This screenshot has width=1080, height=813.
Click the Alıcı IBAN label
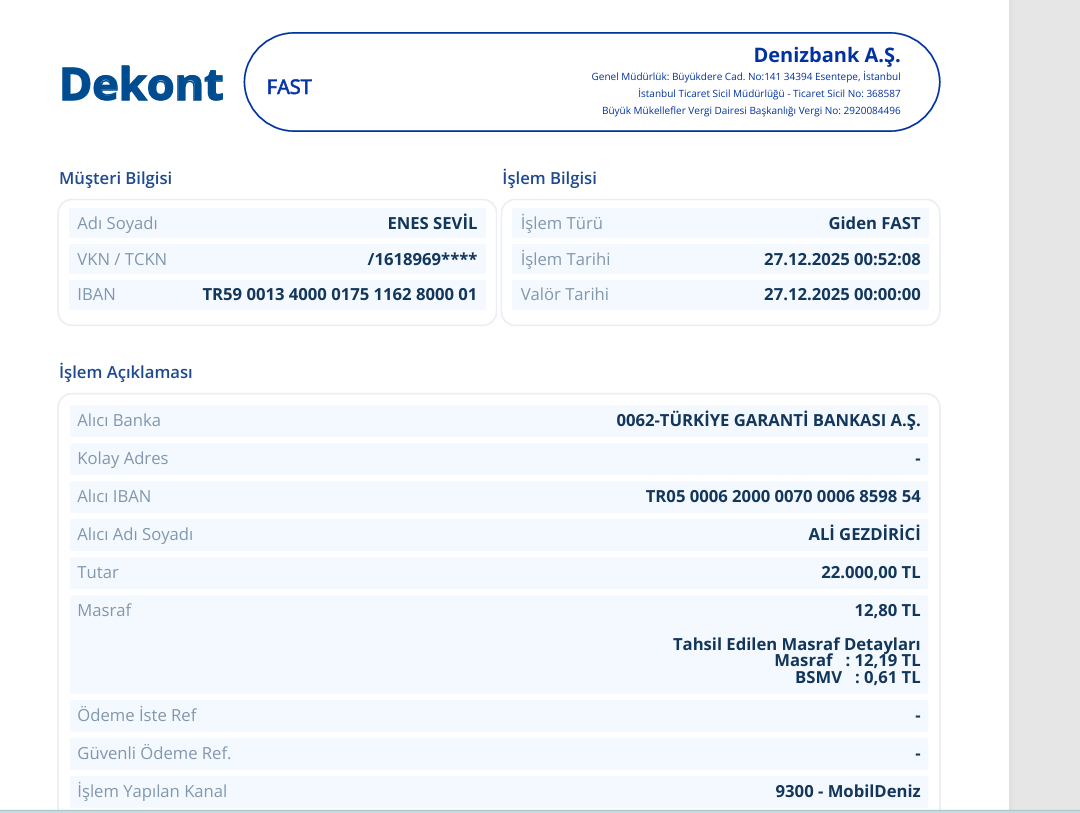[114, 496]
